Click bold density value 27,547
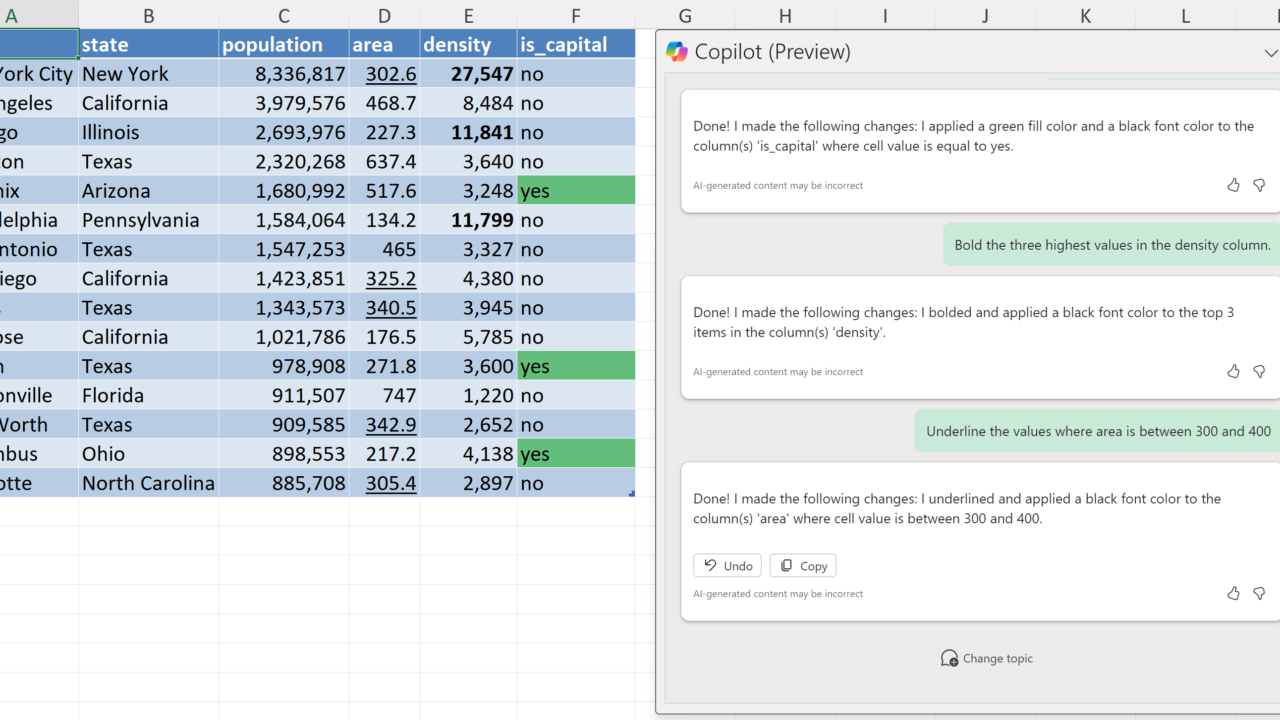Viewport: 1280px width, 720px height. [468, 74]
